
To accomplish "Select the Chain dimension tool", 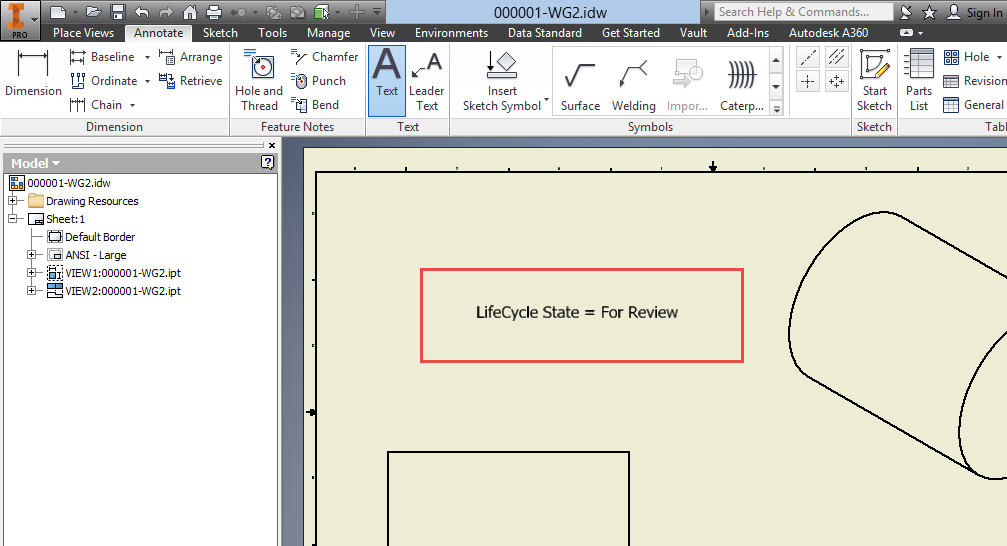I will [x=96, y=105].
